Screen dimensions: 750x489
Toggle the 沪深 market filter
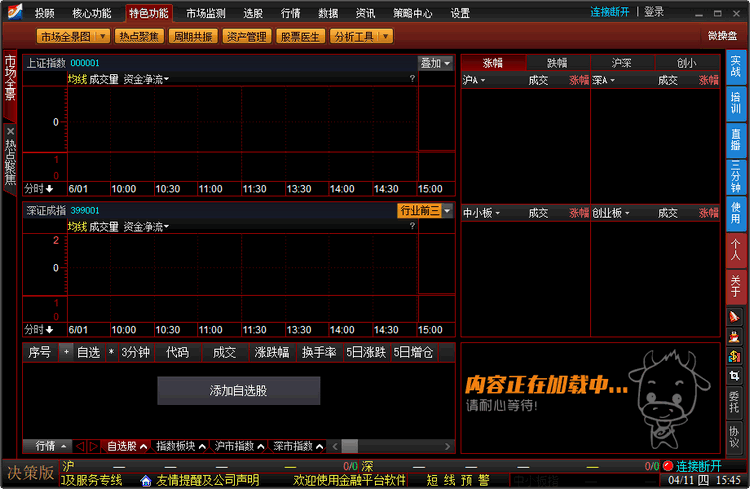622,63
